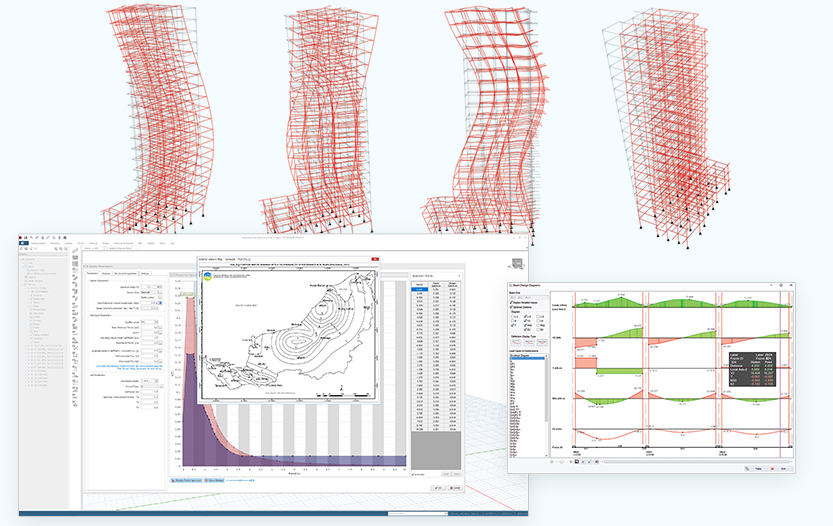Switch to the Settings tab of seismic dialog
This screenshot has width=833, height=526.
coord(145,273)
